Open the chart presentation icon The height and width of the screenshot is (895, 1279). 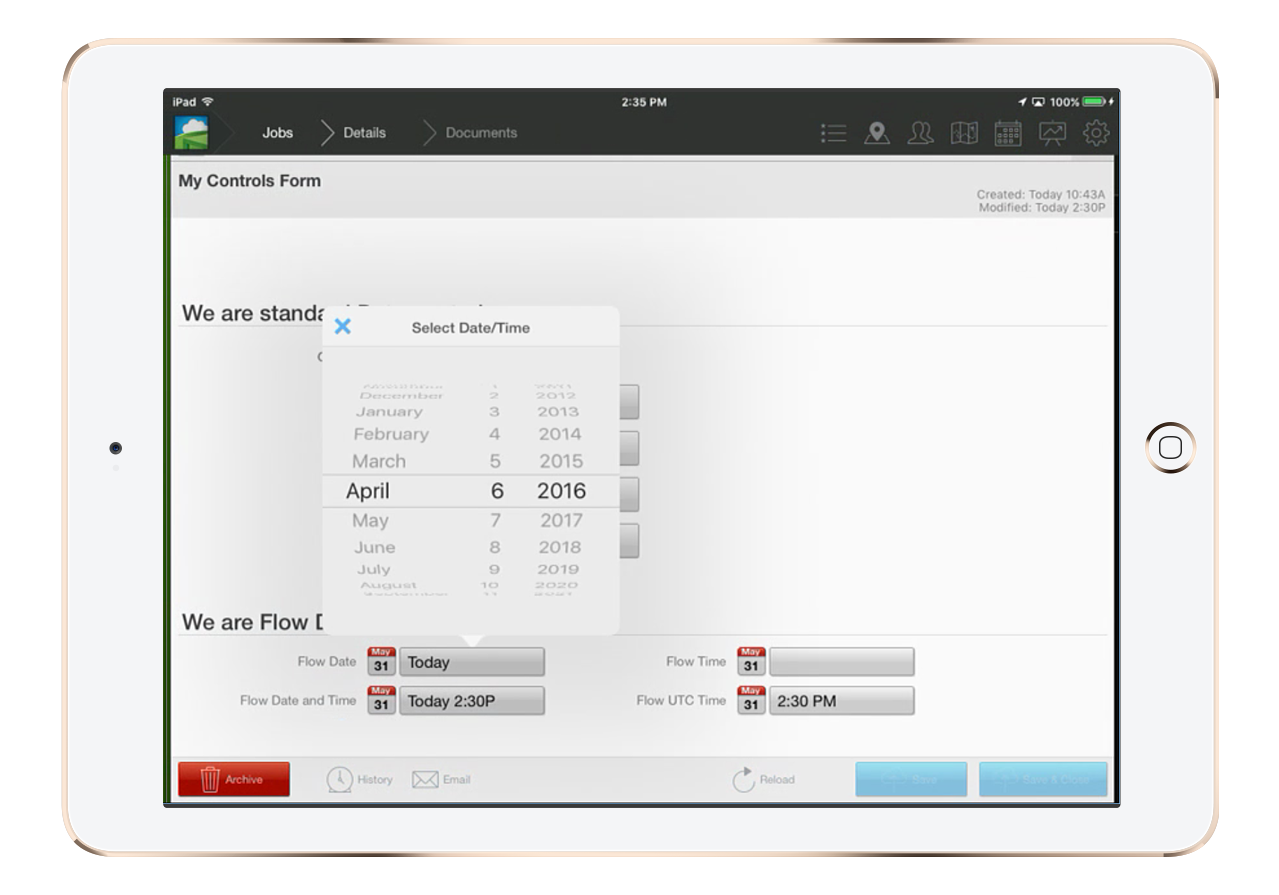tap(1052, 133)
